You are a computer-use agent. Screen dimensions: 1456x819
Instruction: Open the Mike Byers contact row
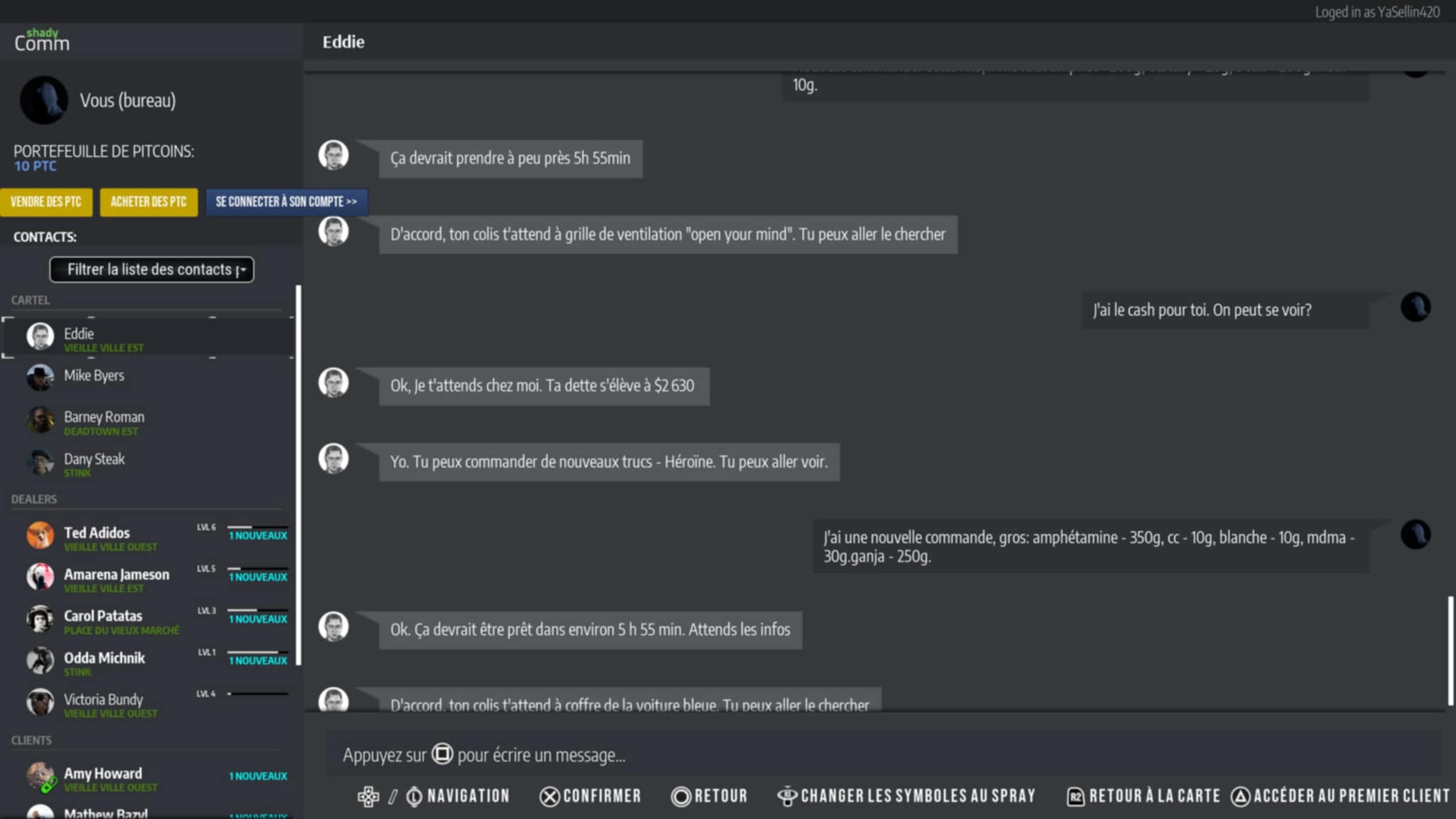point(149,378)
